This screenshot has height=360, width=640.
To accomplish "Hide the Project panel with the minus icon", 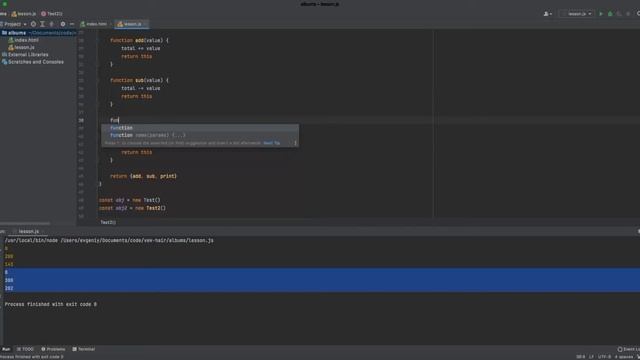I will pos(72,24).
